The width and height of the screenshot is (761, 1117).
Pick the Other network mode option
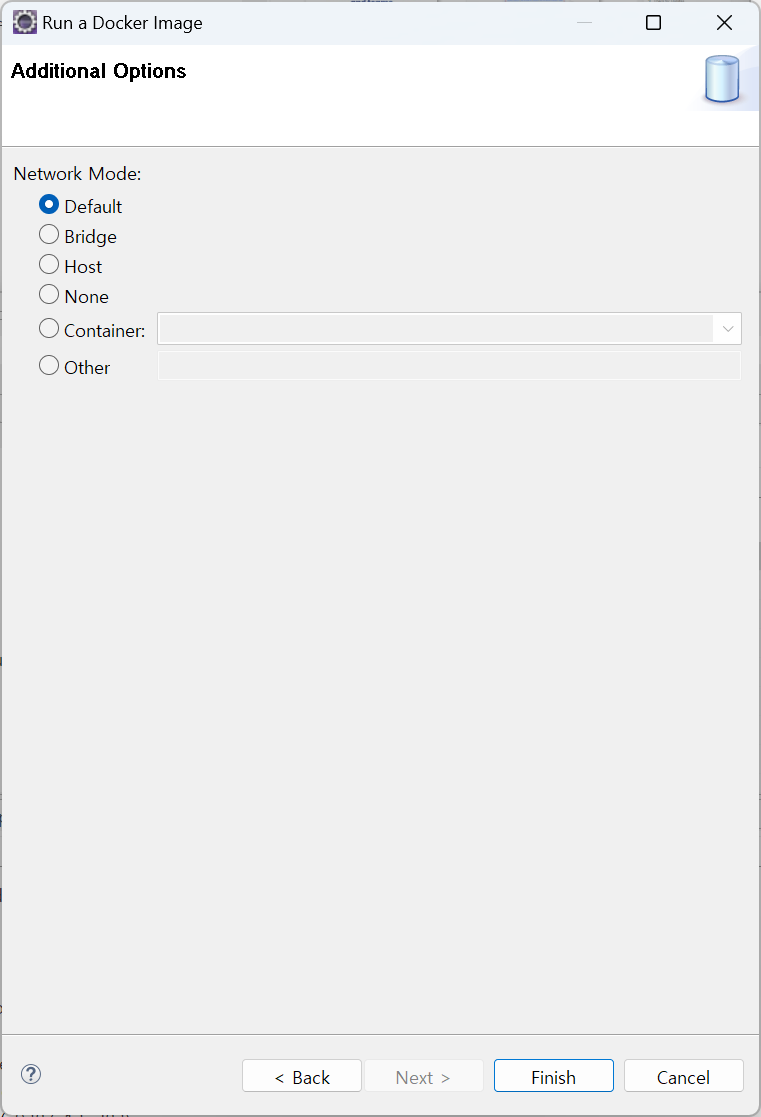coord(49,366)
